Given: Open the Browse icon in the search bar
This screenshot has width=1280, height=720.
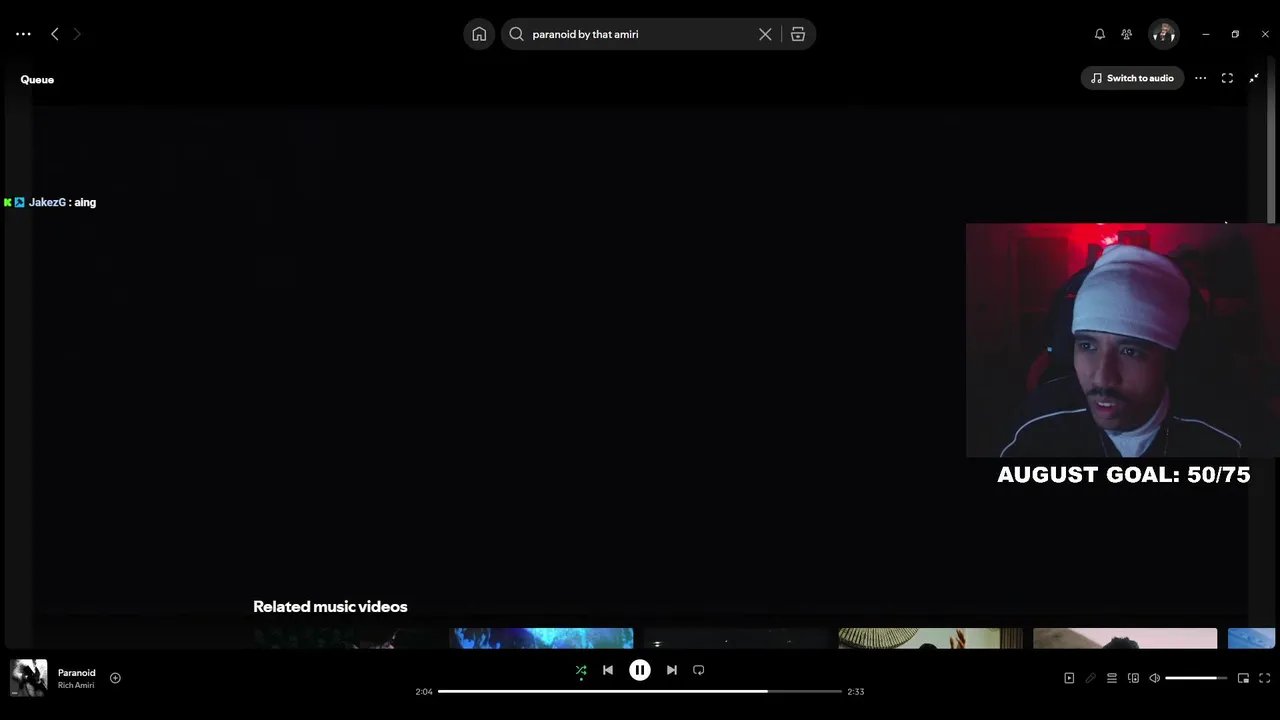Looking at the screenshot, I should coord(798,34).
